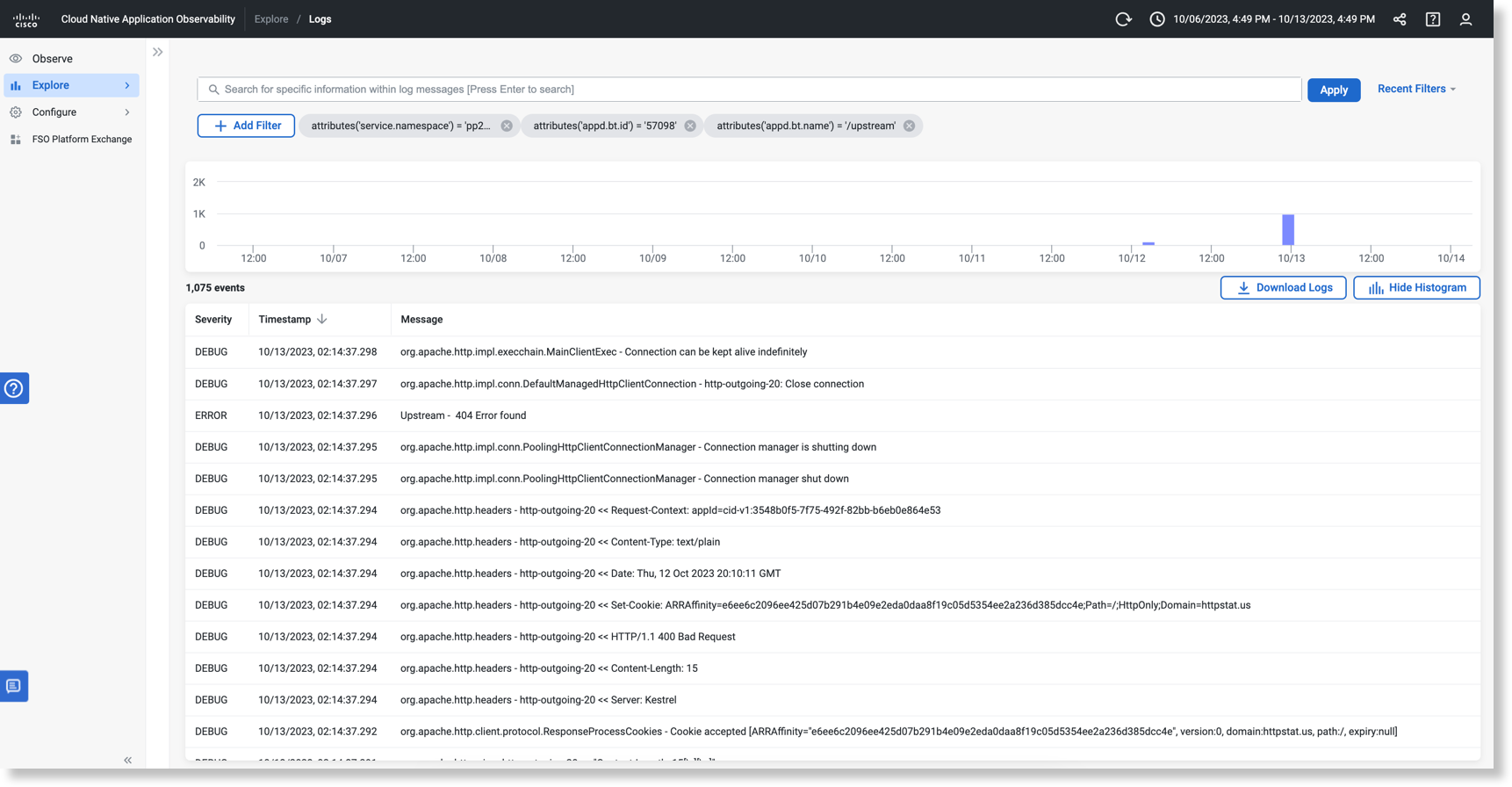Select 'http-outgoing-20: Close connection' log row

pos(832,384)
